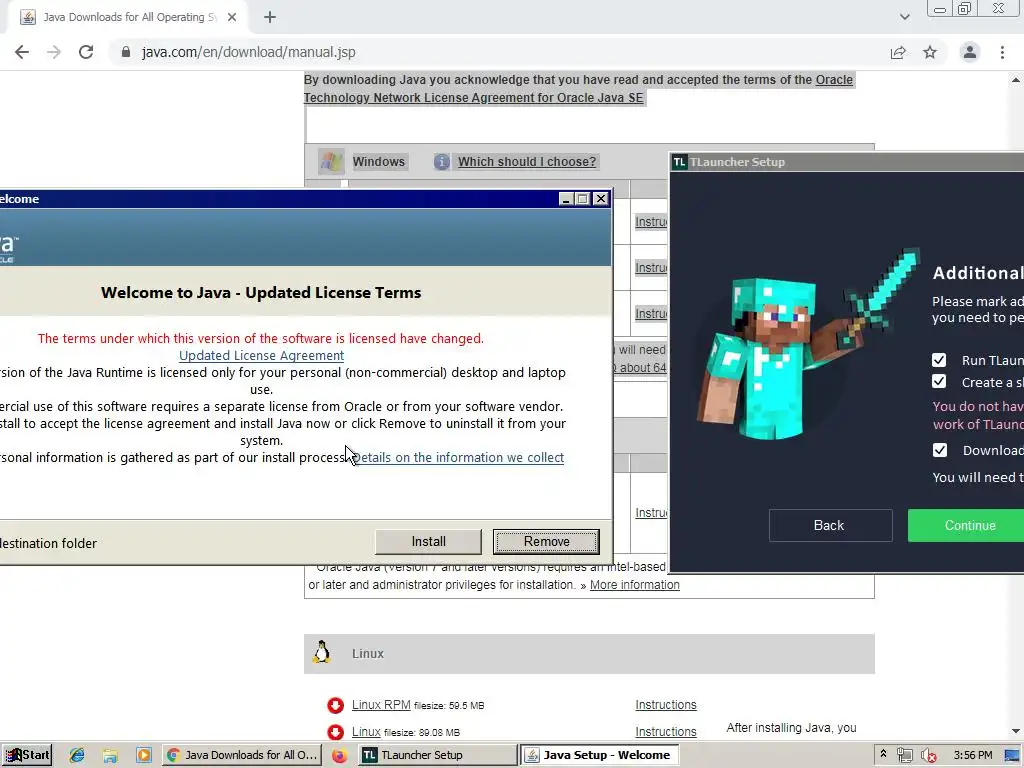Open Details on the information we collect
The image size is (1024, 768).
(x=458, y=457)
